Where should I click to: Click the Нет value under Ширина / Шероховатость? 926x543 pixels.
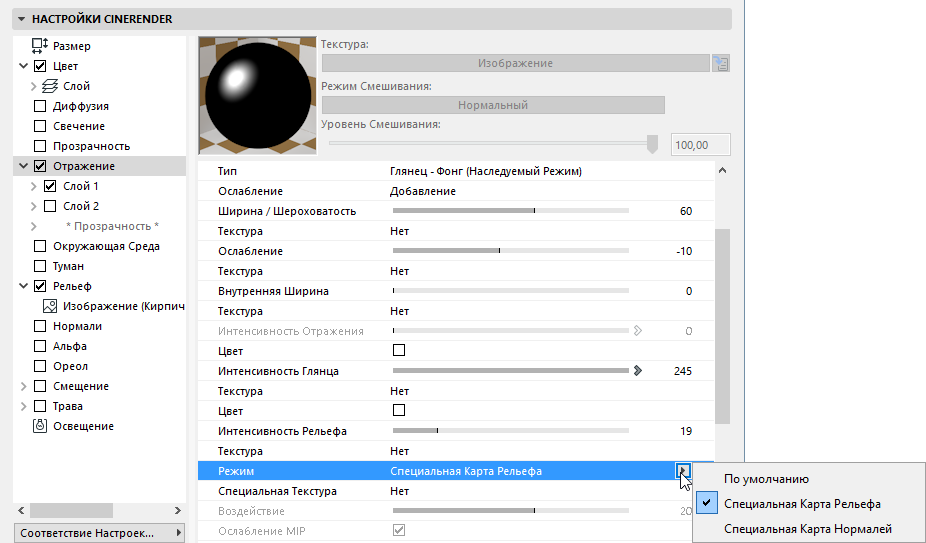click(x=399, y=231)
